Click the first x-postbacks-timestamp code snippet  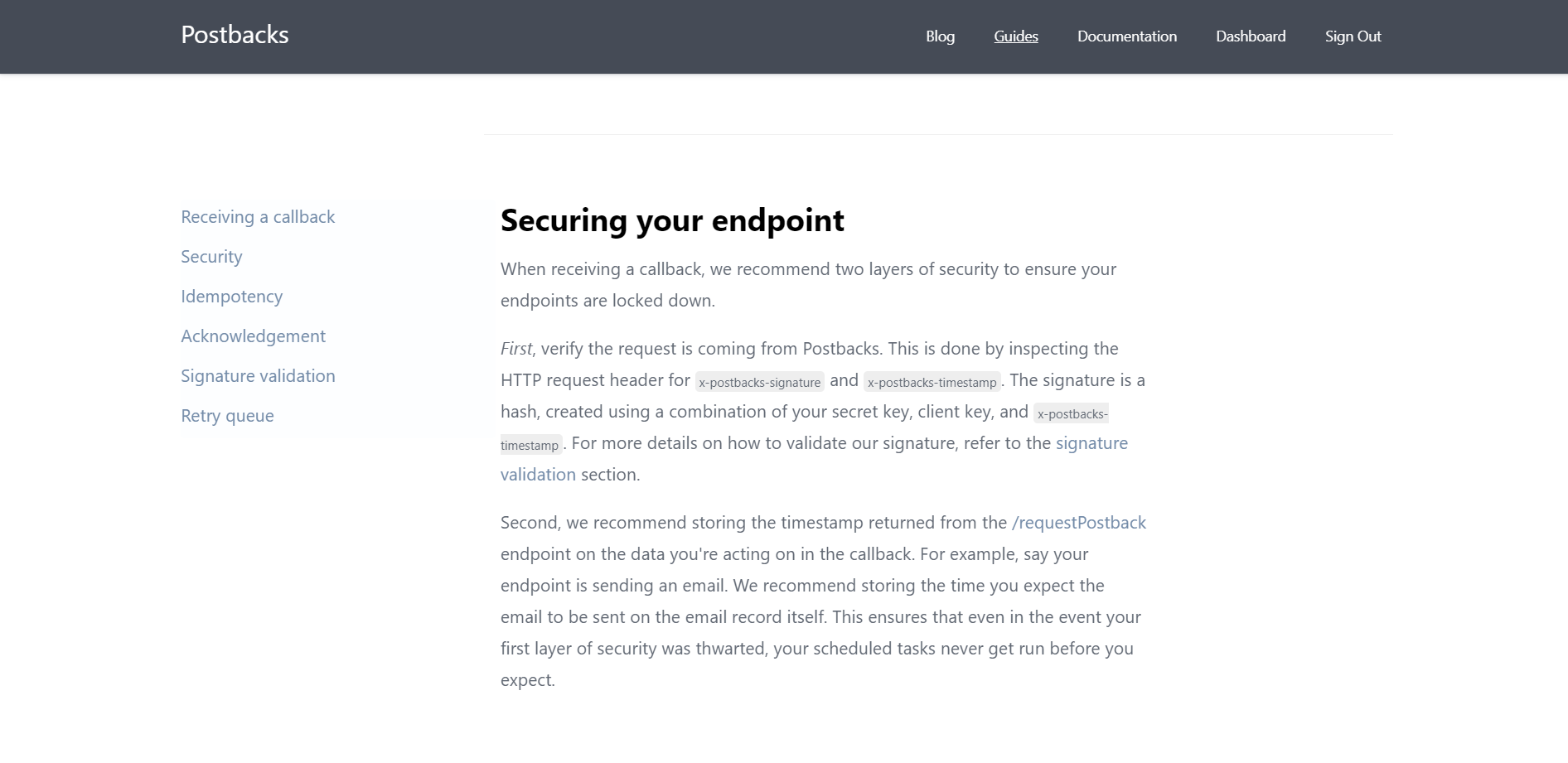pyautogui.click(x=932, y=382)
